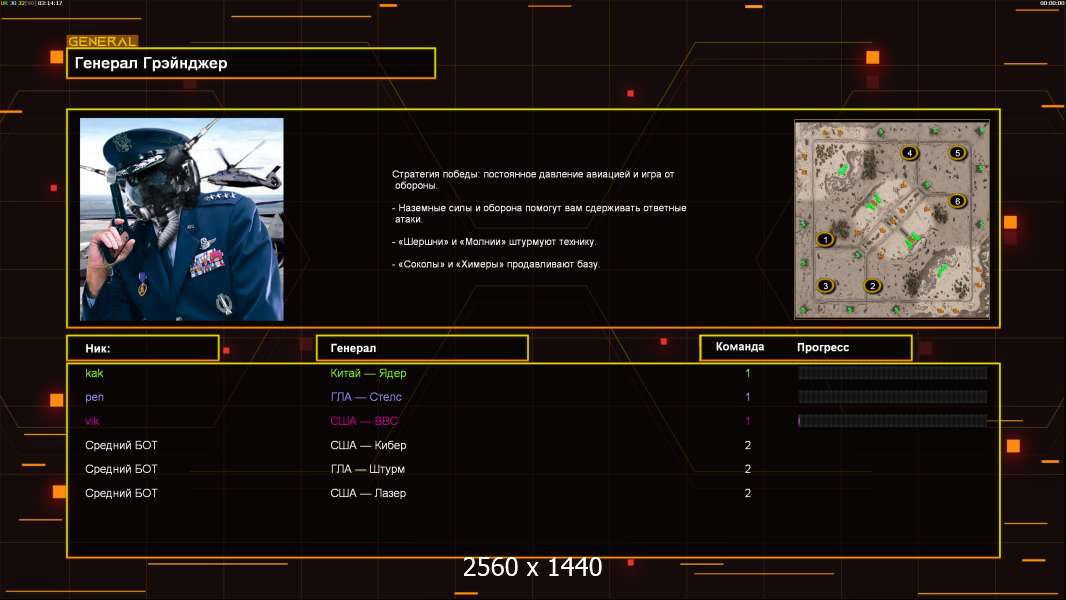
Task: Click team number 2 in the ГЛА — Штурм row
Action: coord(748,469)
